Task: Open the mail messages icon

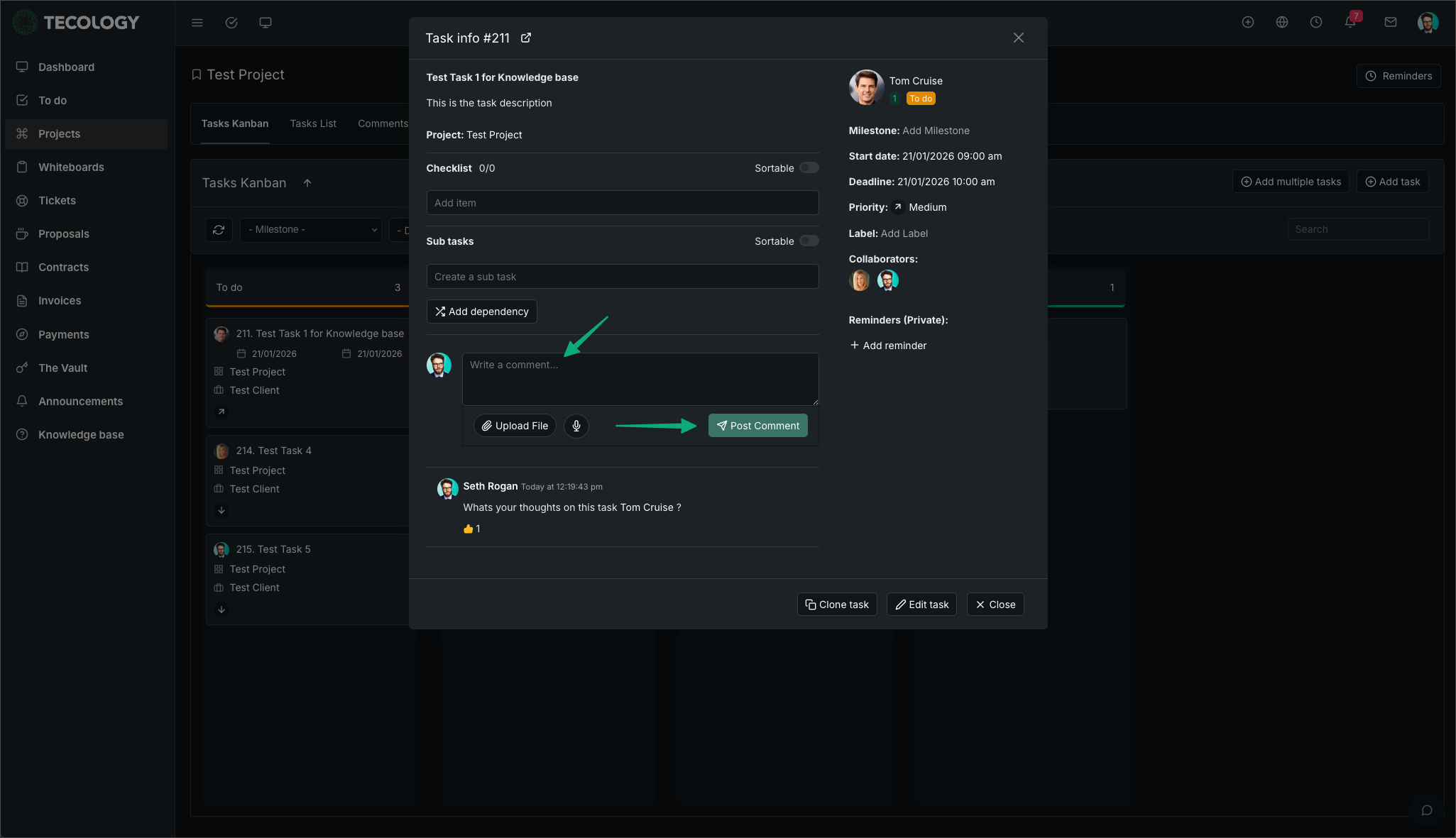Action: (1391, 23)
